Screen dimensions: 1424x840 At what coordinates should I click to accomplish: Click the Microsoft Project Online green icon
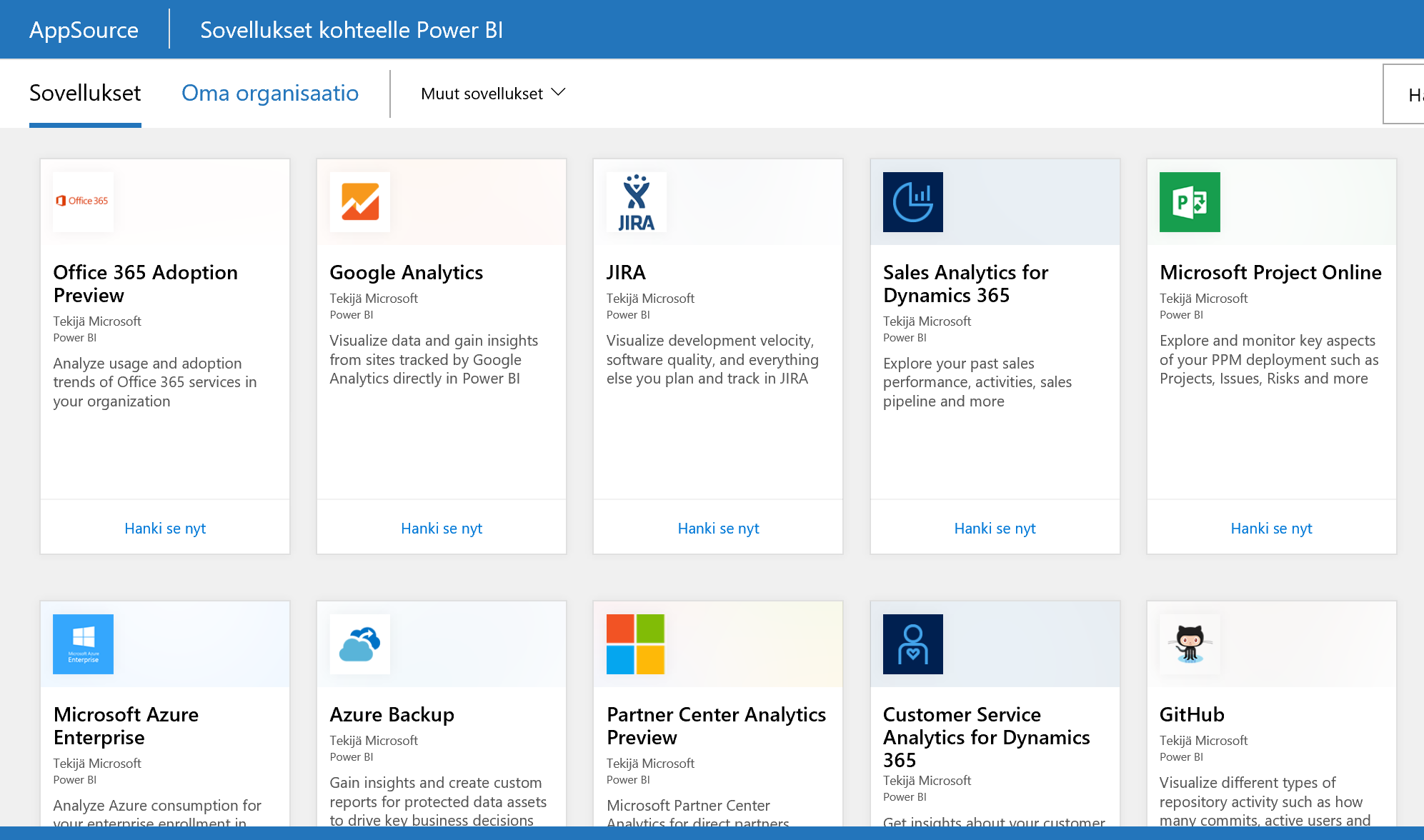[1190, 201]
